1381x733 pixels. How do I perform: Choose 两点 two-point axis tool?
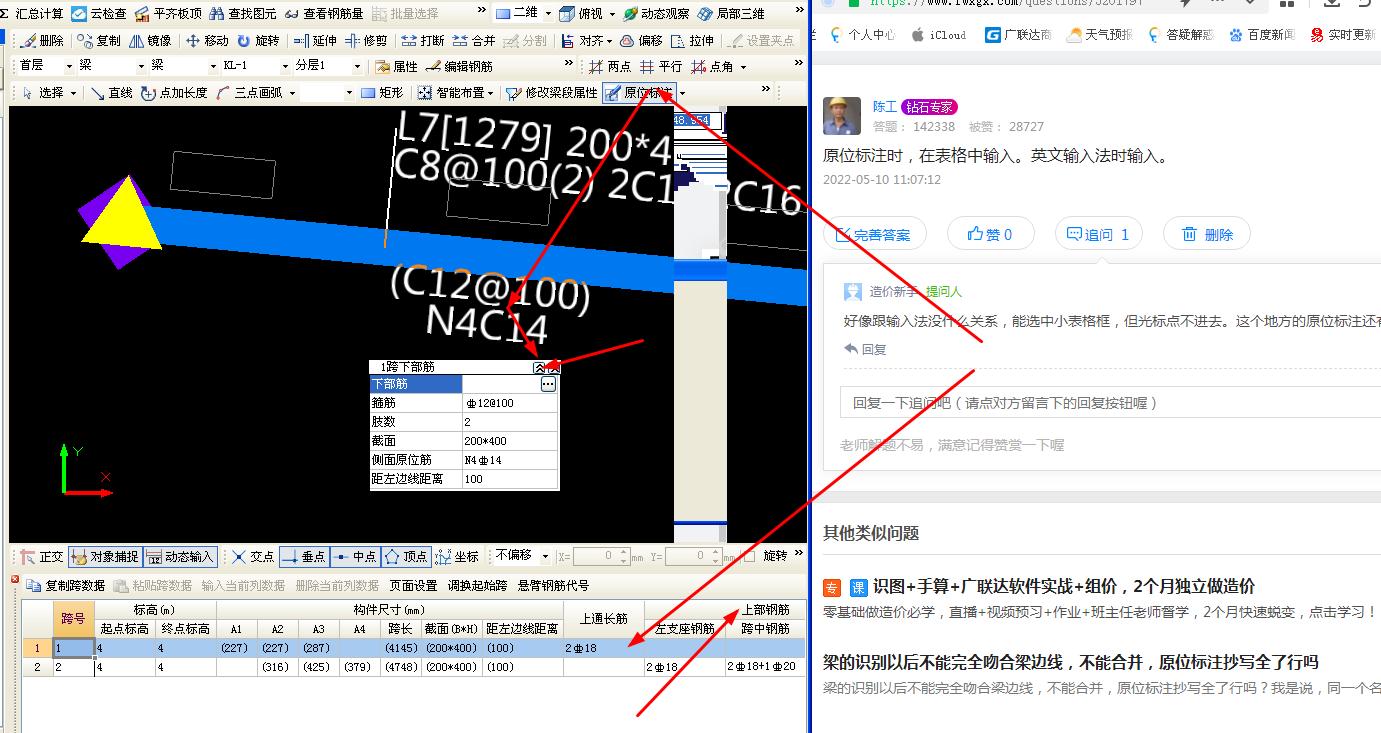[611, 67]
